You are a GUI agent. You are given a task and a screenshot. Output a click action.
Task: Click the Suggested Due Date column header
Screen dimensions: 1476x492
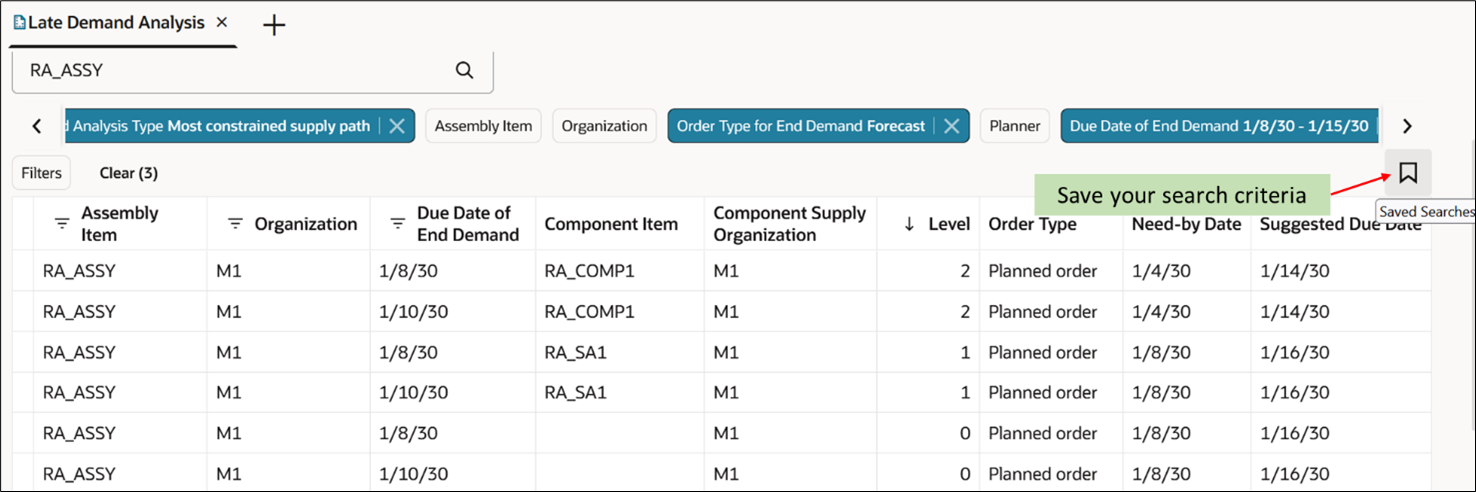tap(1340, 224)
